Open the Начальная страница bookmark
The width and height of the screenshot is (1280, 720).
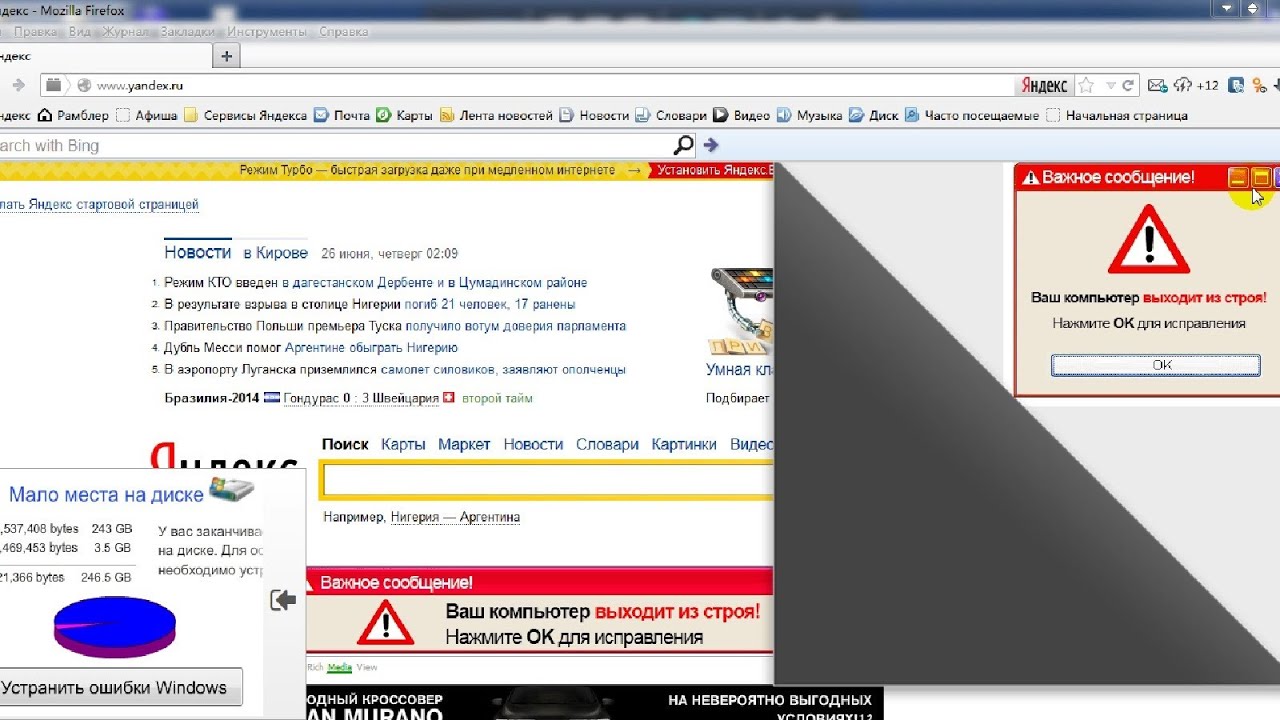[x=1117, y=116]
